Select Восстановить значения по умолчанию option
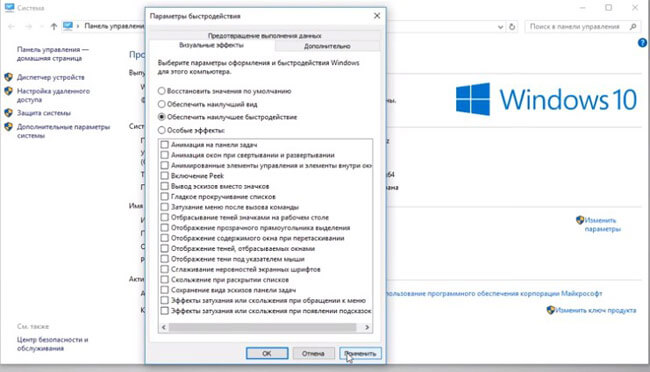This screenshot has height=372, width=650. tap(162, 91)
